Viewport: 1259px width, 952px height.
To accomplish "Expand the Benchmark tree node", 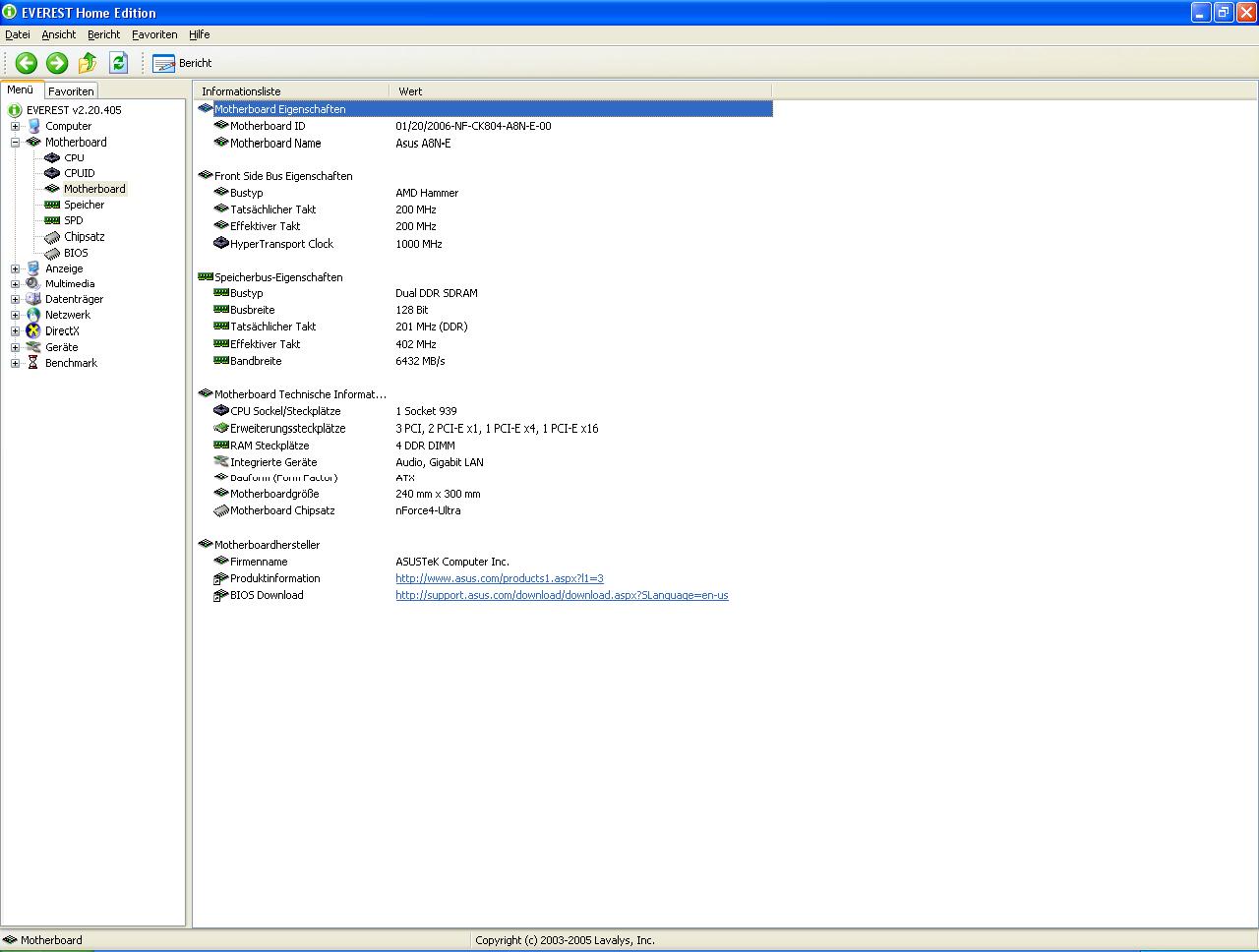I will pyautogui.click(x=15, y=363).
